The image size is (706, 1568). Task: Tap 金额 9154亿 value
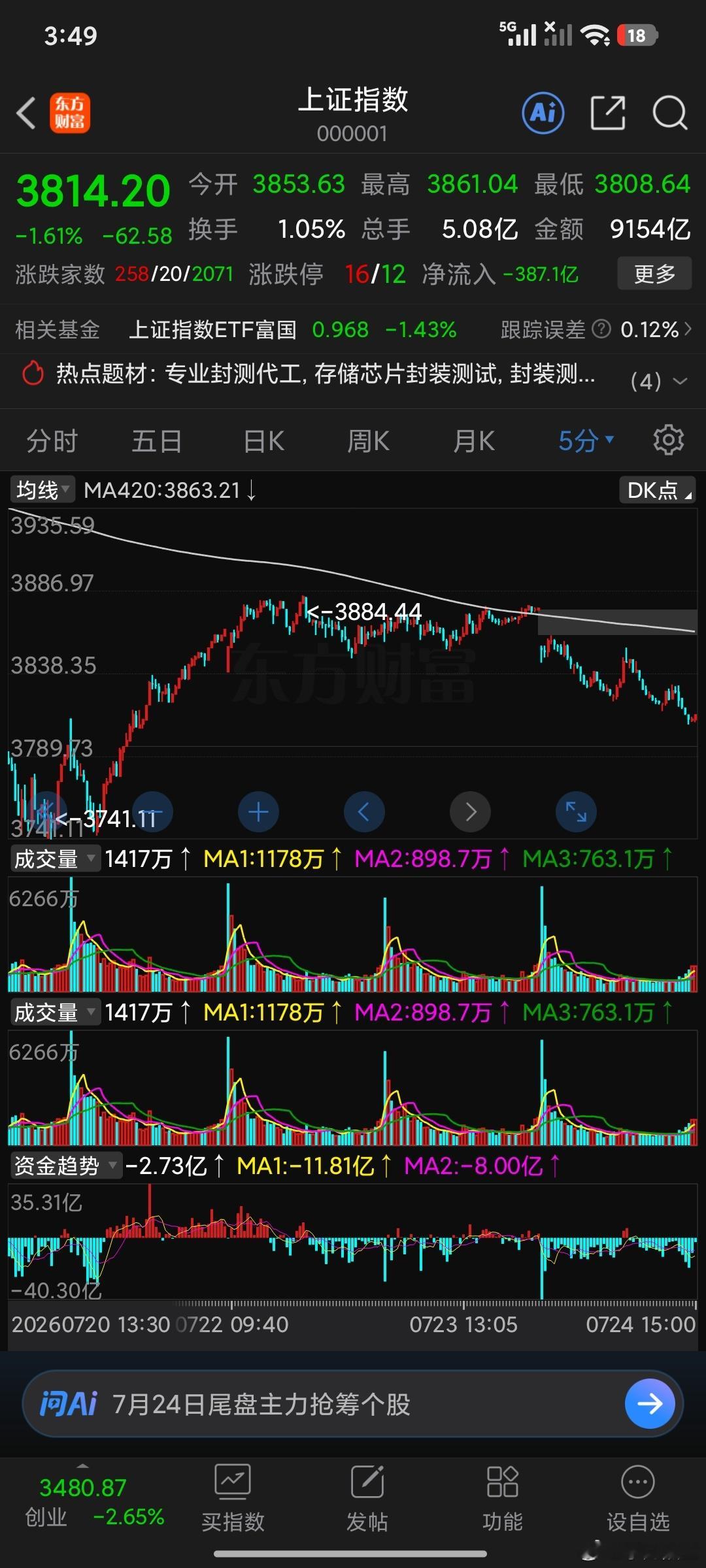(650, 229)
